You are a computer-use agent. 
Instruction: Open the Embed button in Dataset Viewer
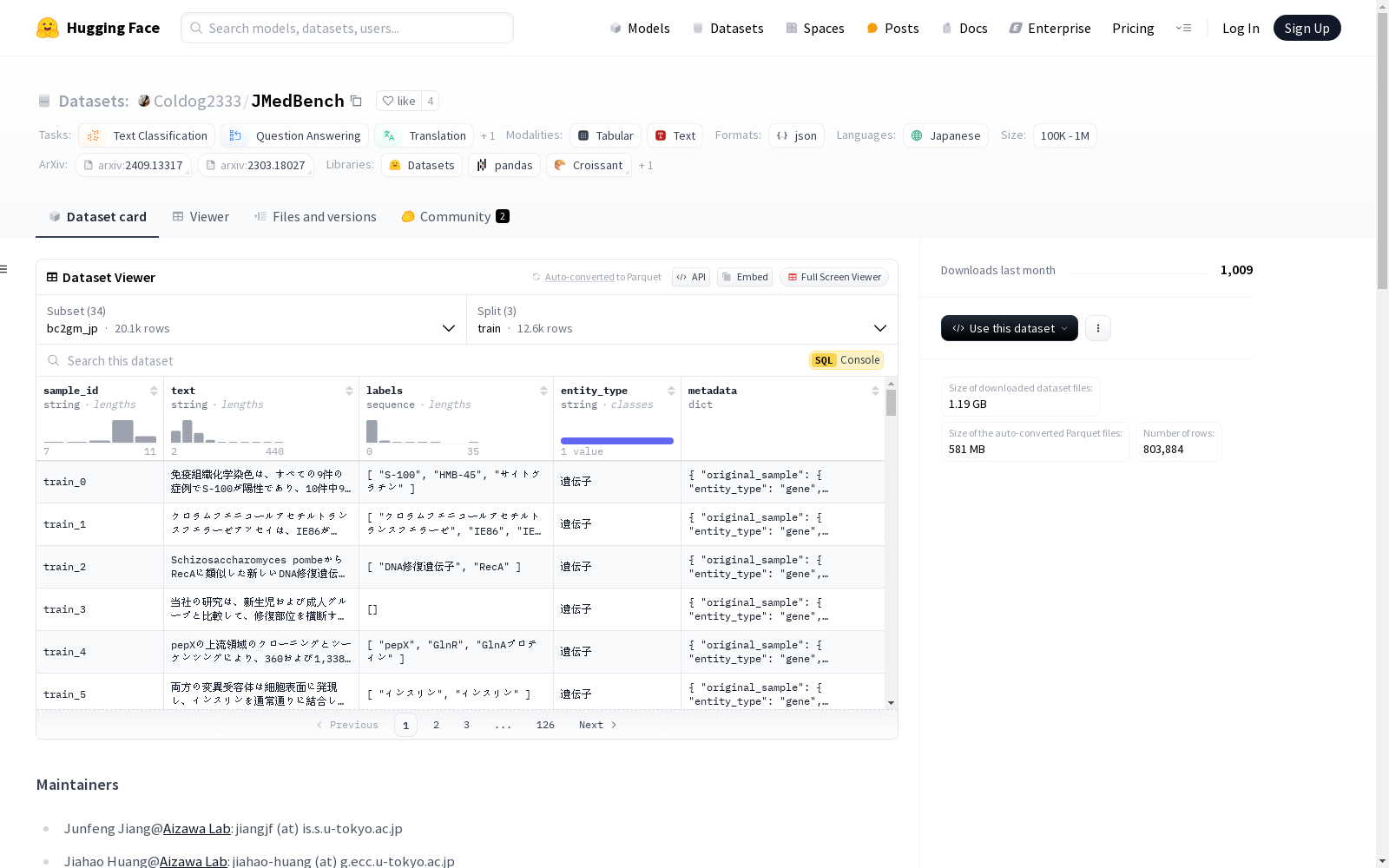click(x=745, y=277)
